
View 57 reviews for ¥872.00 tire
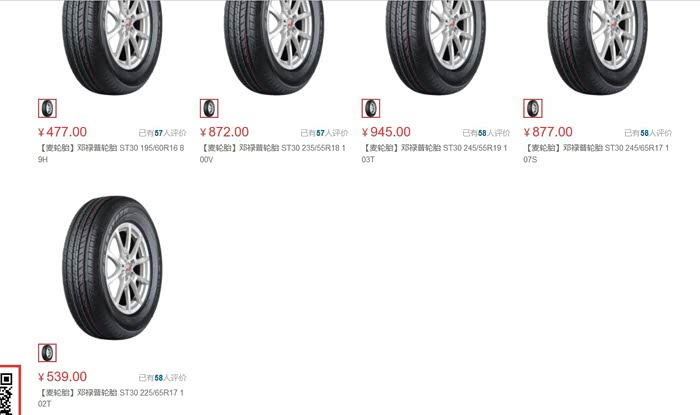coord(325,133)
